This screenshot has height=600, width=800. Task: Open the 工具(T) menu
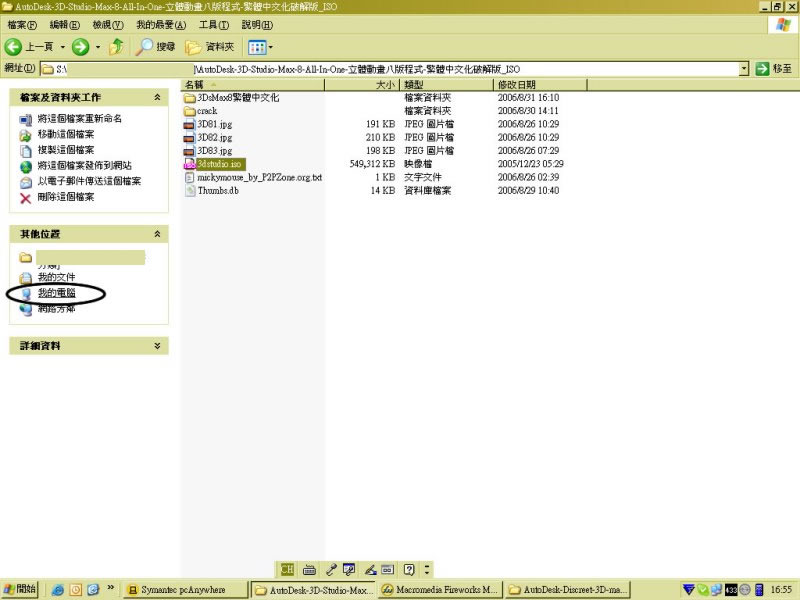tap(214, 24)
